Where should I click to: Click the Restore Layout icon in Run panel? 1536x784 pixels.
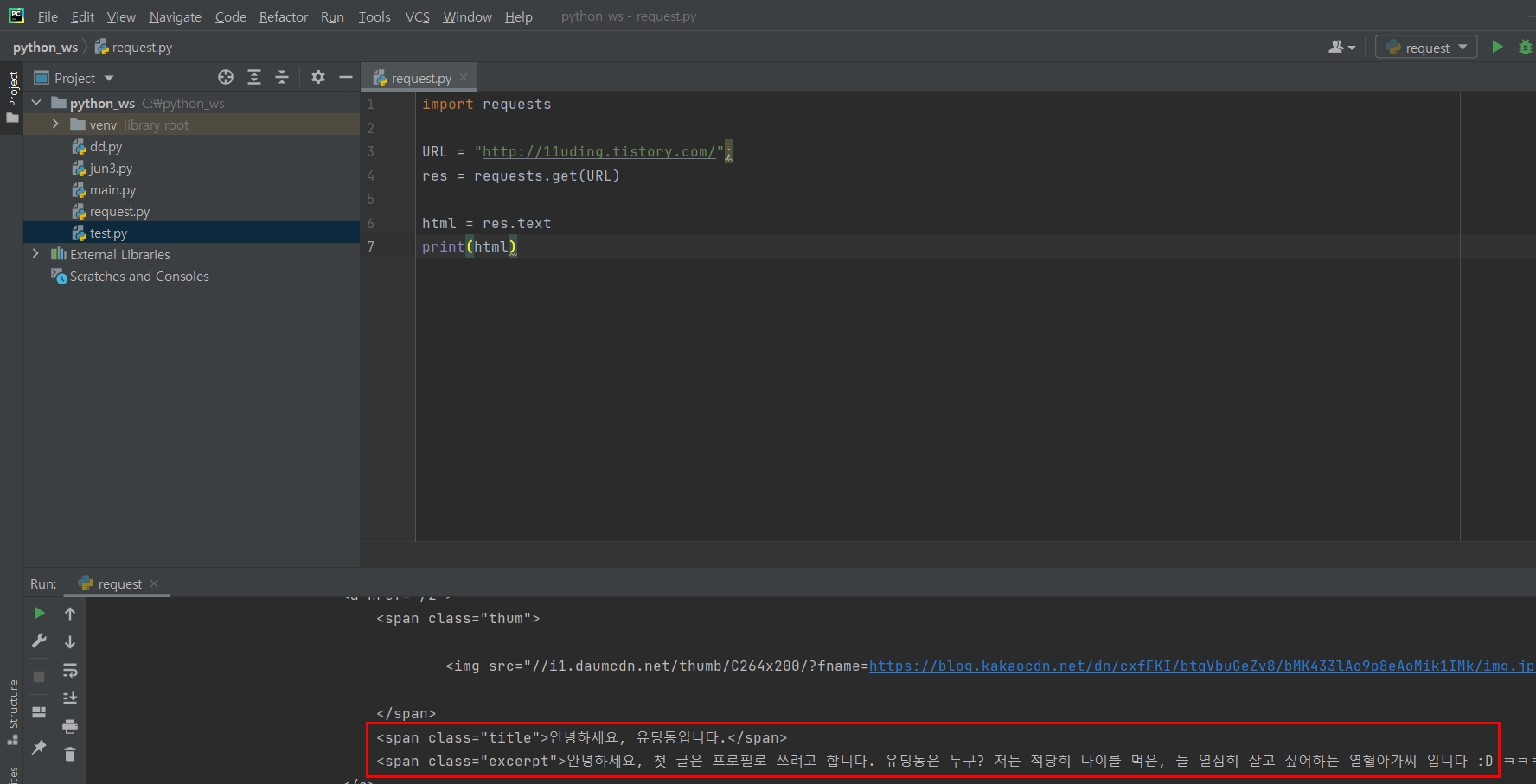tap(39, 712)
